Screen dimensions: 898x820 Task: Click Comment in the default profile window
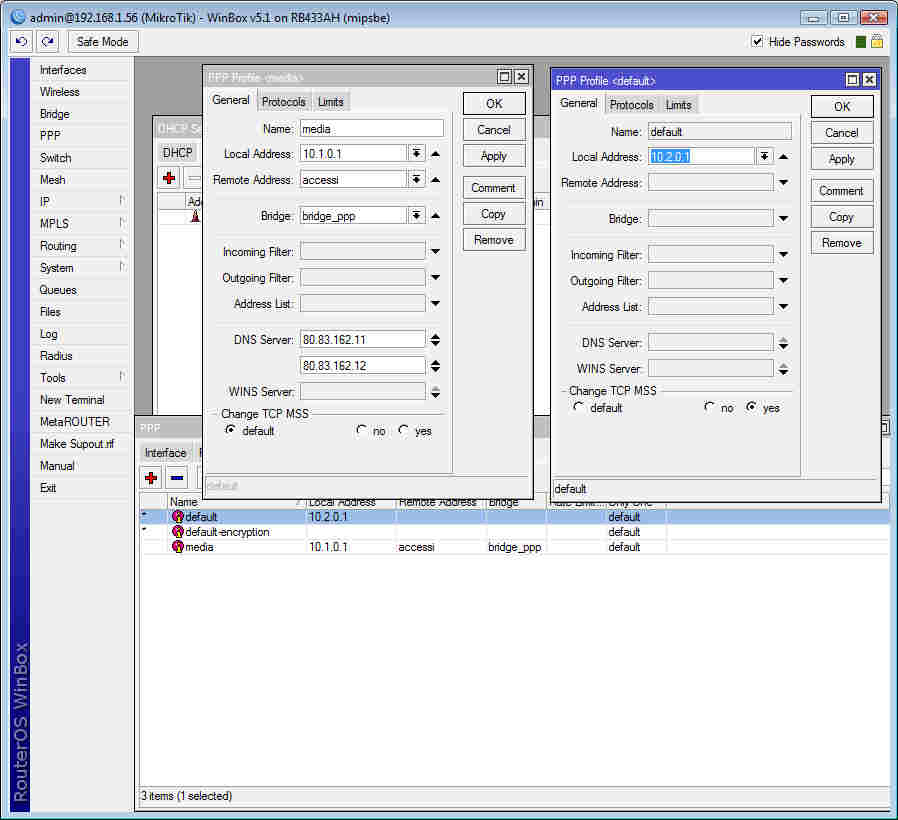coord(841,191)
